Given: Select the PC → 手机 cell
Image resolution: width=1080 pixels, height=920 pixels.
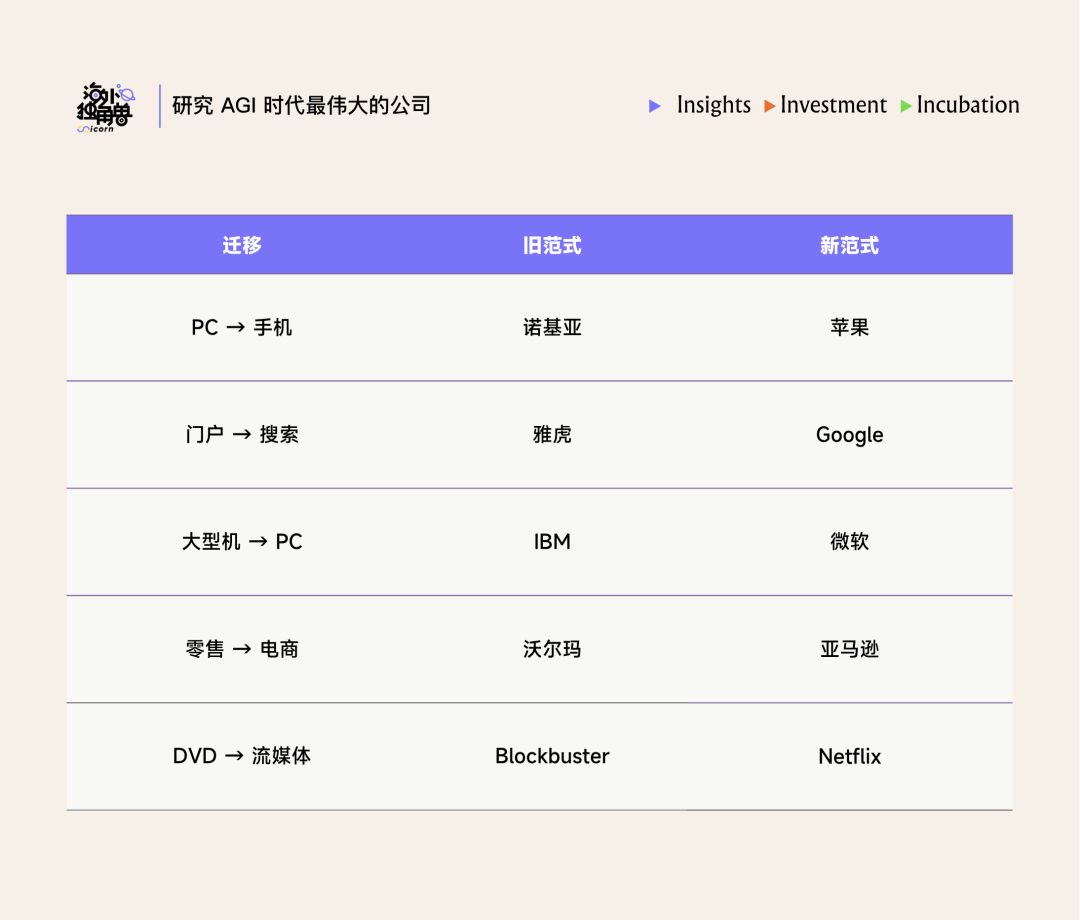Looking at the screenshot, I should pyautogui.click(x=242, y=328).
